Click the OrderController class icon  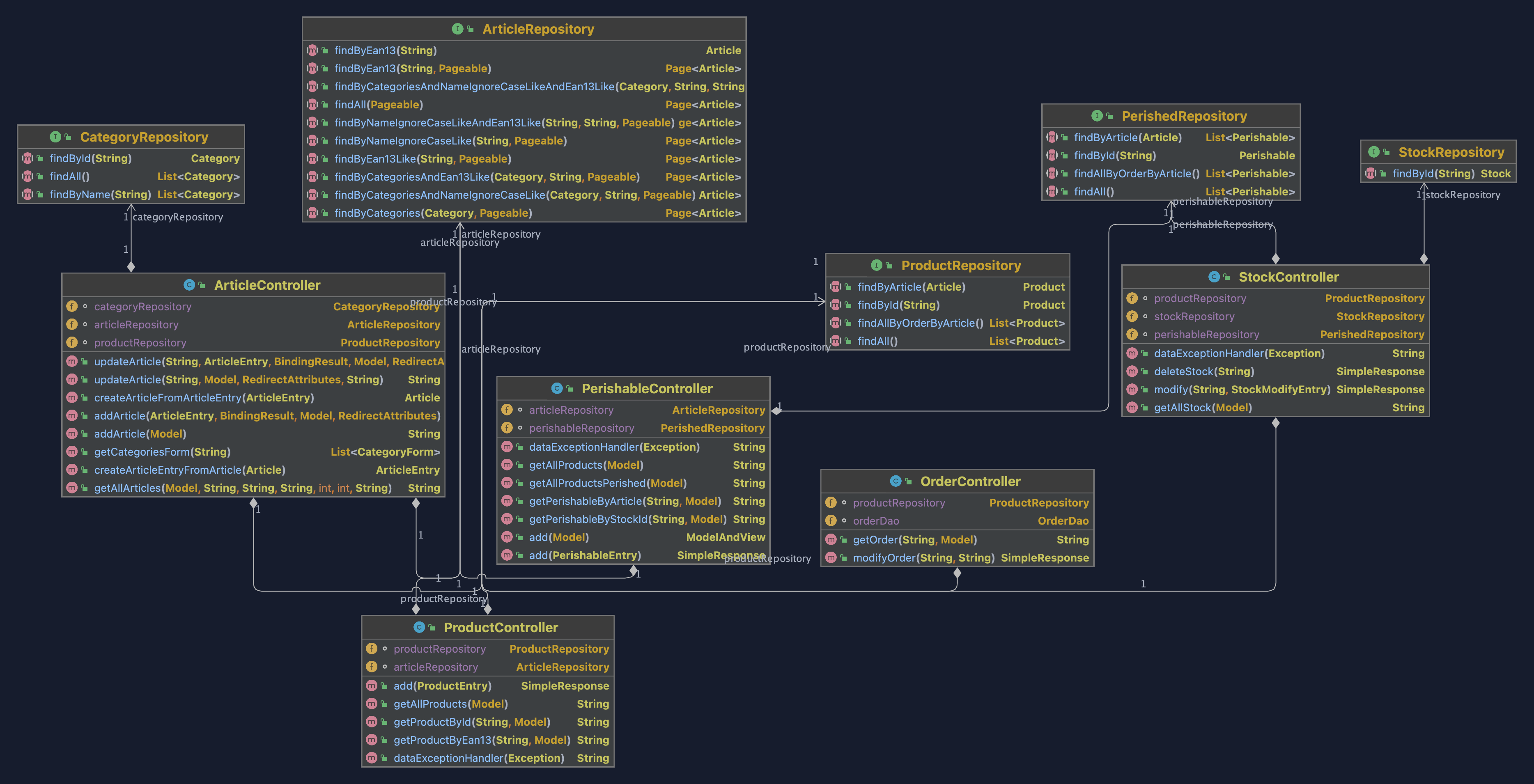(x=896, y=481)
